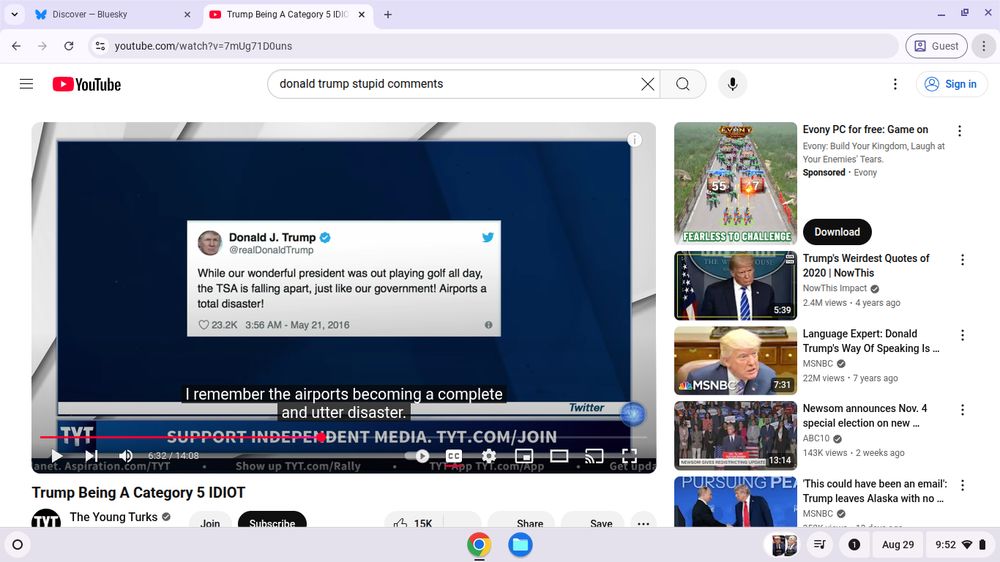Open notification indicator in shelf

(854, 545)
